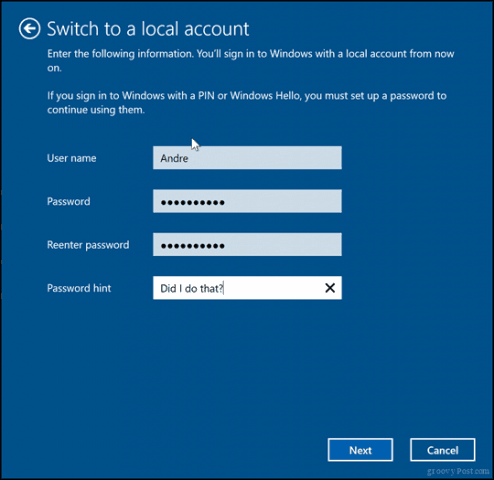Screen dimensions: 494x480
Task: Click the masked dots in Reenter password
Action: click(x=193, y=246)
